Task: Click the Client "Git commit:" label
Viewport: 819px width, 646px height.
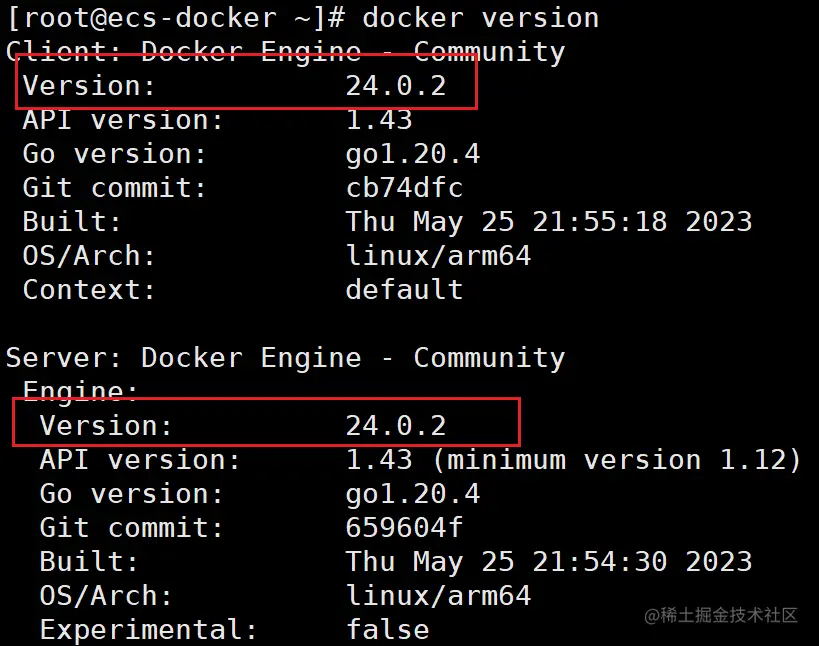Action: pyautogui.click(x=114, y=188)
